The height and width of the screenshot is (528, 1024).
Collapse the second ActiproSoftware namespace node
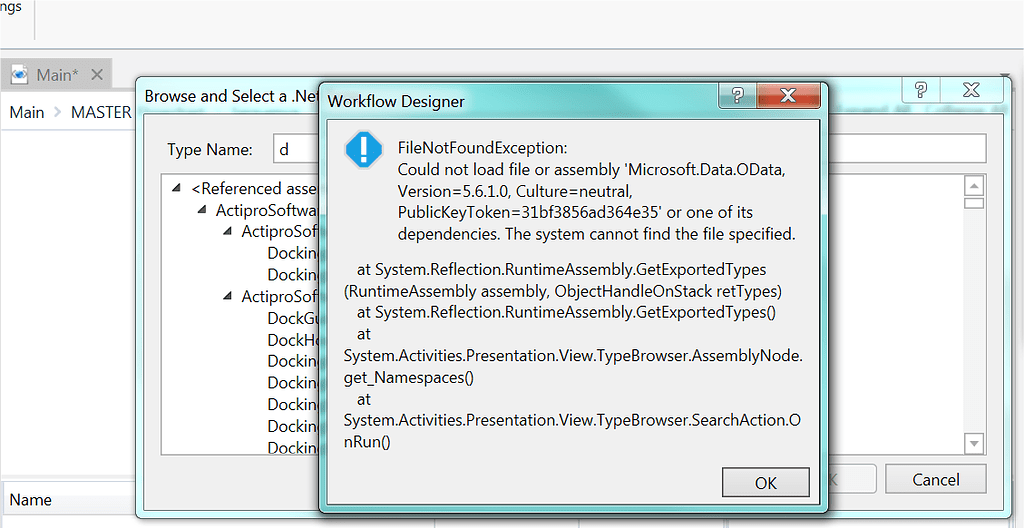(227, 296)
